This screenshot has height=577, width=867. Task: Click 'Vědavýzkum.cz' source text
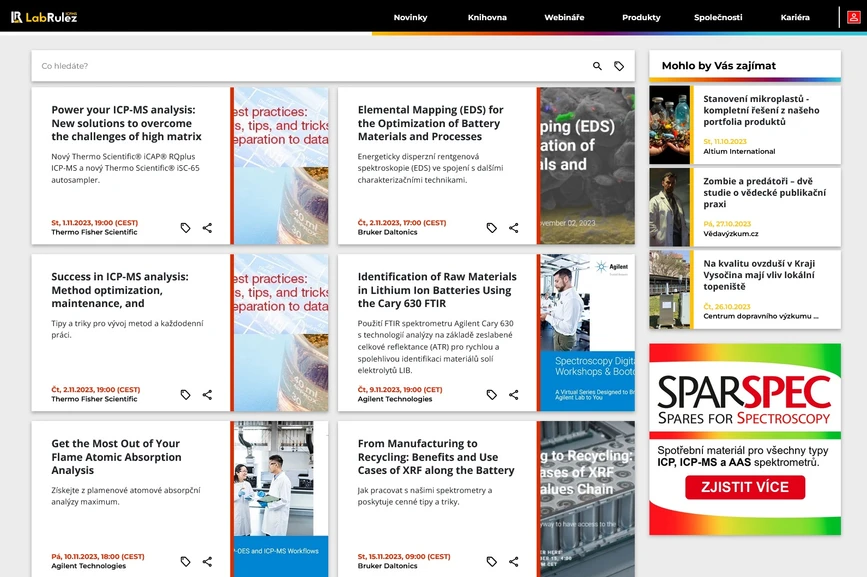coord(730,234)
